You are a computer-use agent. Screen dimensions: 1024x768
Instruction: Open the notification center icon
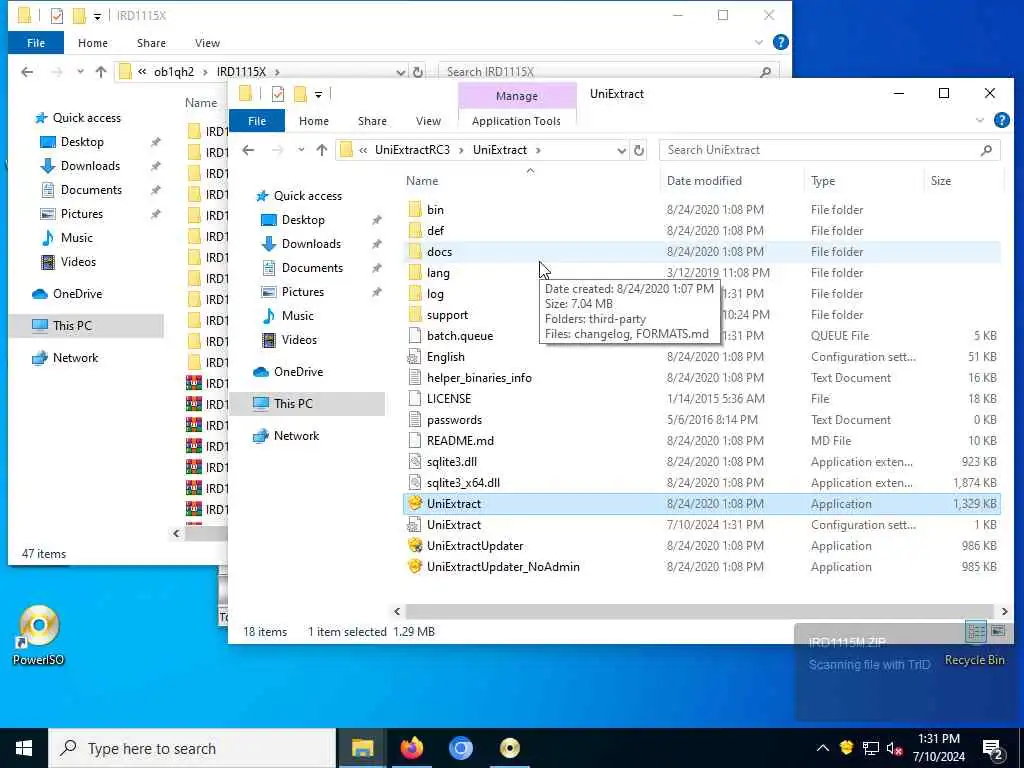pos(991,749)
